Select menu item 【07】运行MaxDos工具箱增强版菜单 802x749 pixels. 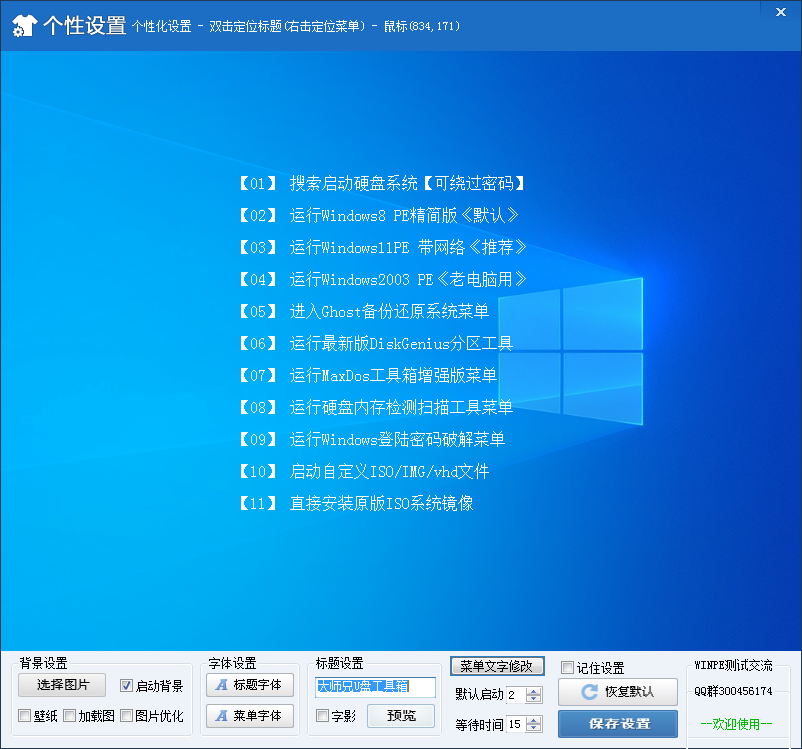(368, 376)
